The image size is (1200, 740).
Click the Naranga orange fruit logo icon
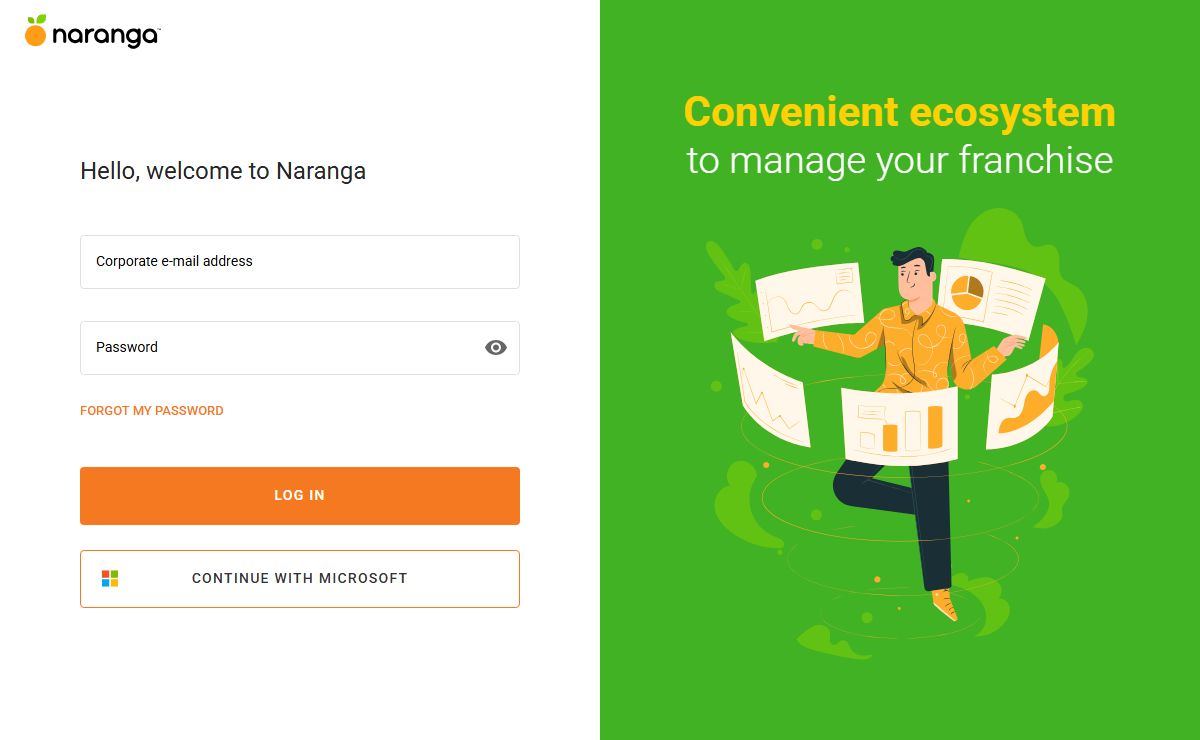click(x=36, y=32)
